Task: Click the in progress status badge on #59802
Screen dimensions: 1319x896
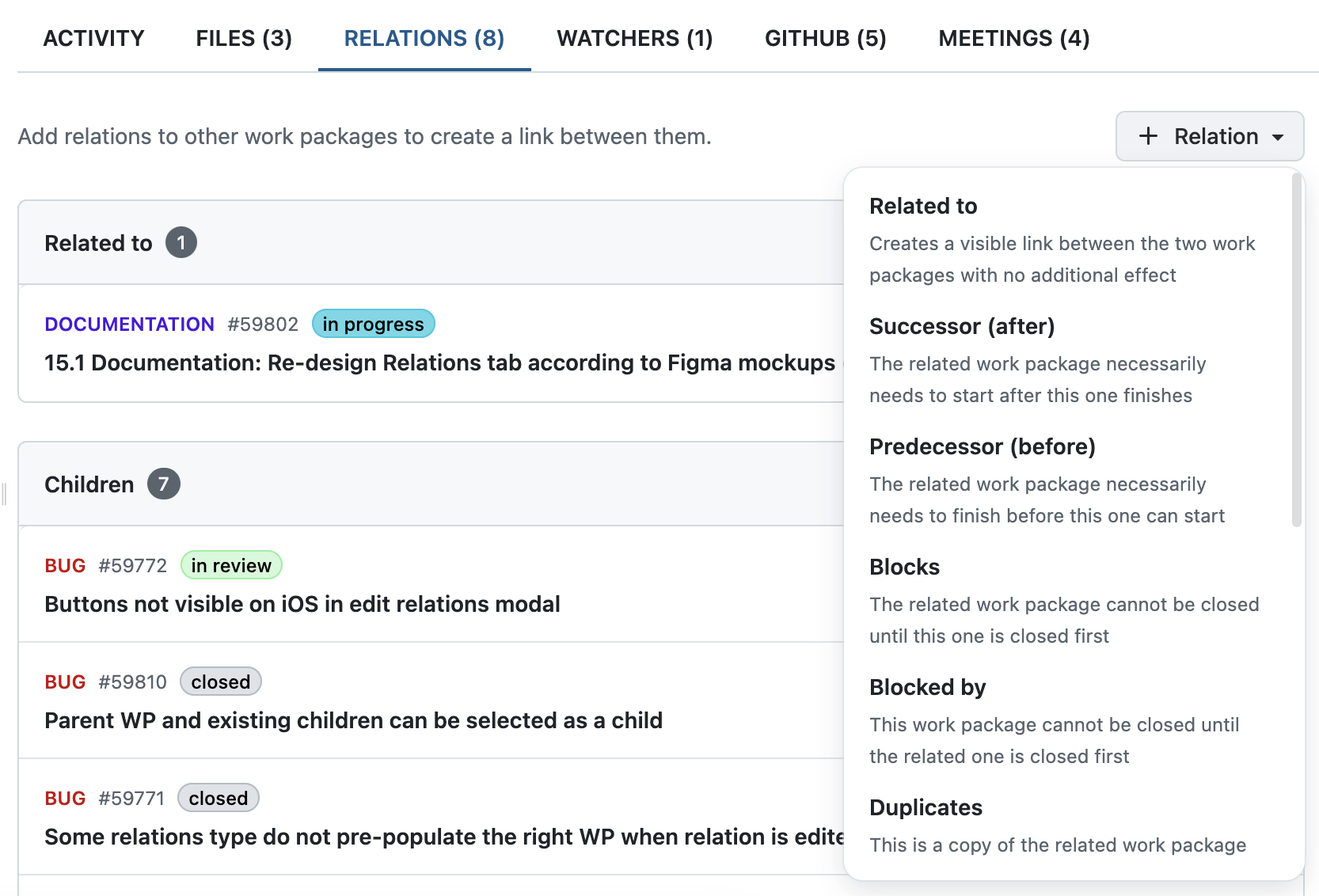Action: click(x=373, y=324)
